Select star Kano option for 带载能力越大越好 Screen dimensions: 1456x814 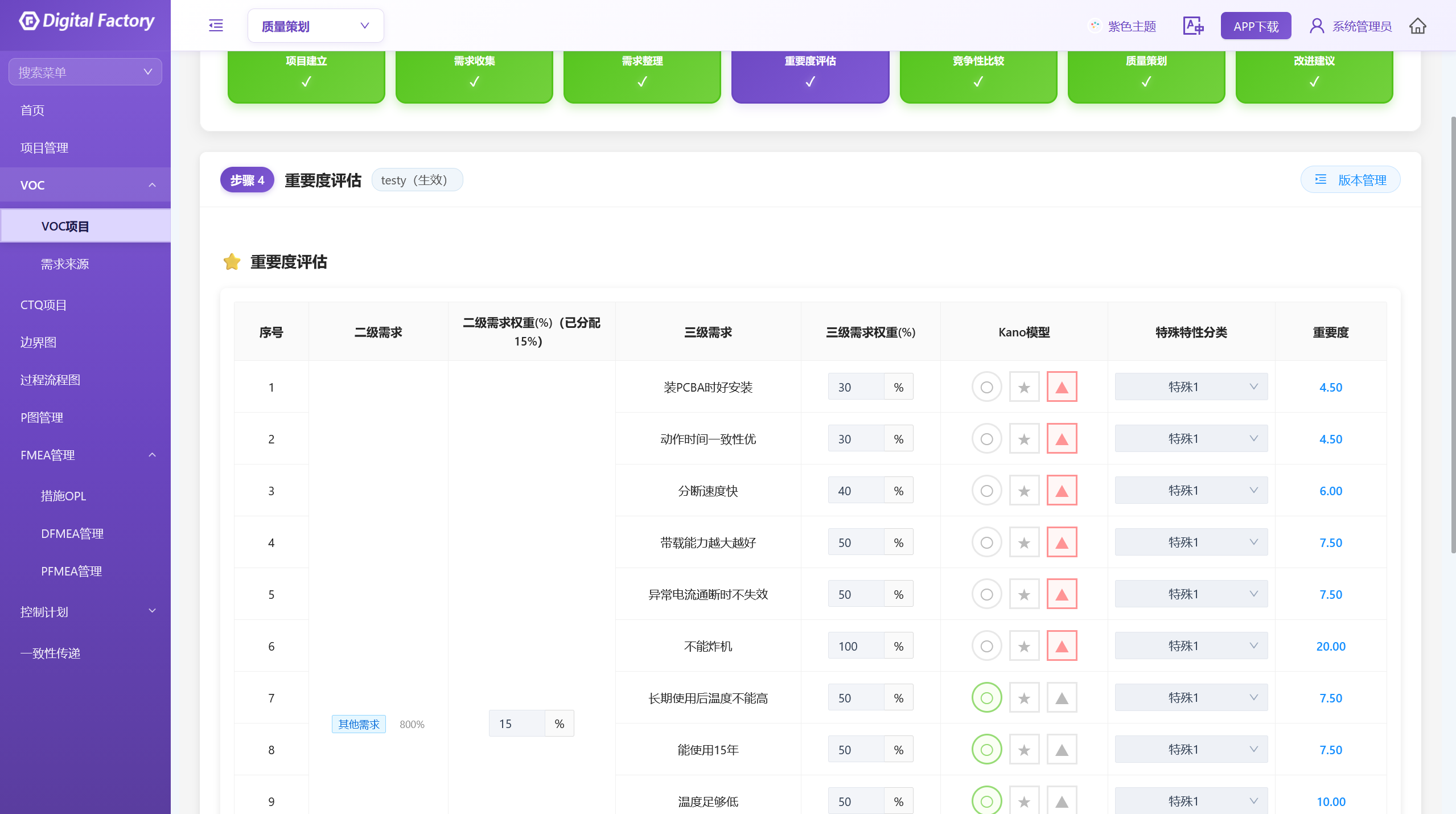[x=1024, y=542]
